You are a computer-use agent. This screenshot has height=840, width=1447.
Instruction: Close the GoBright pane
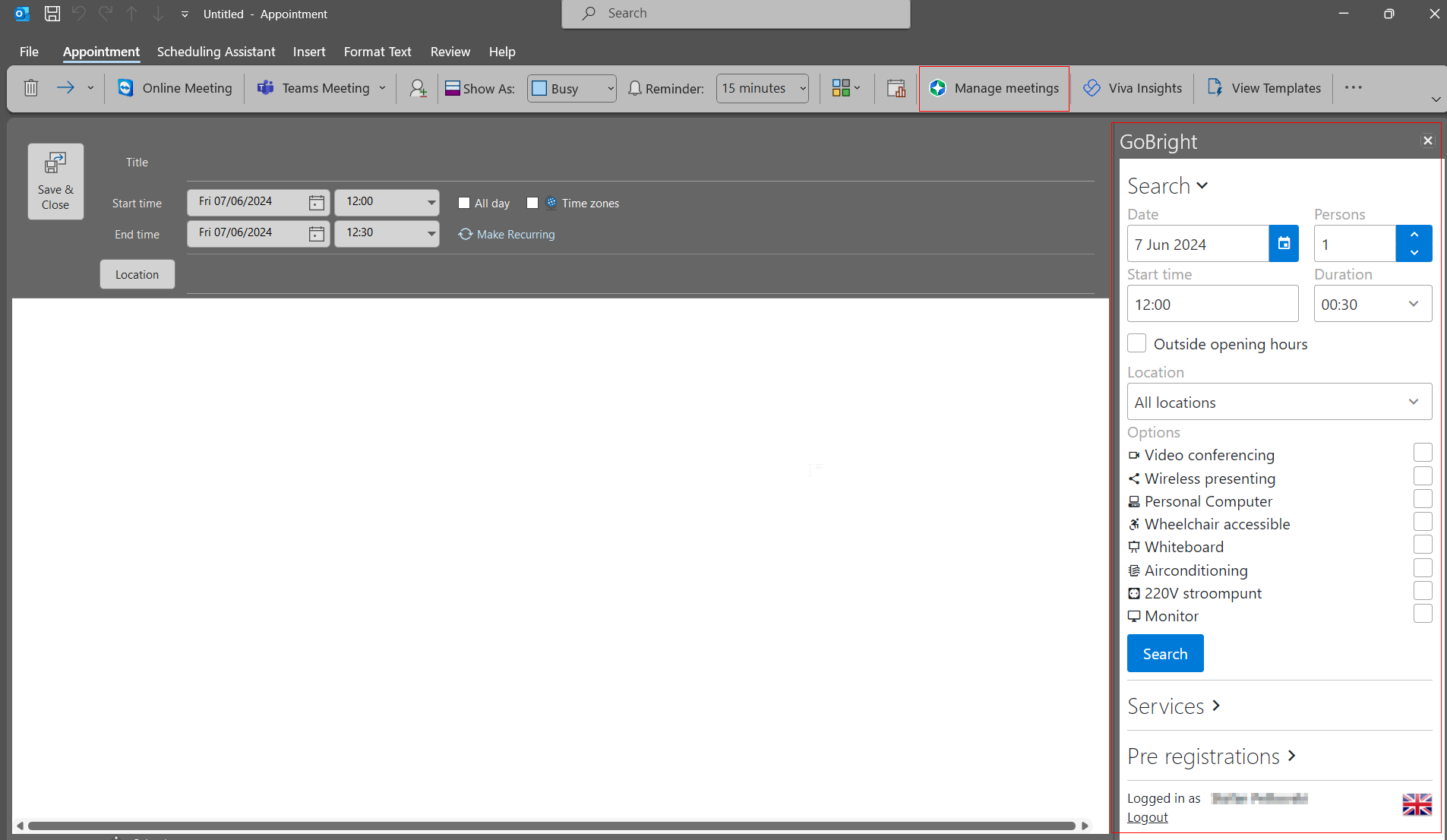click(x=1428, y=141)
